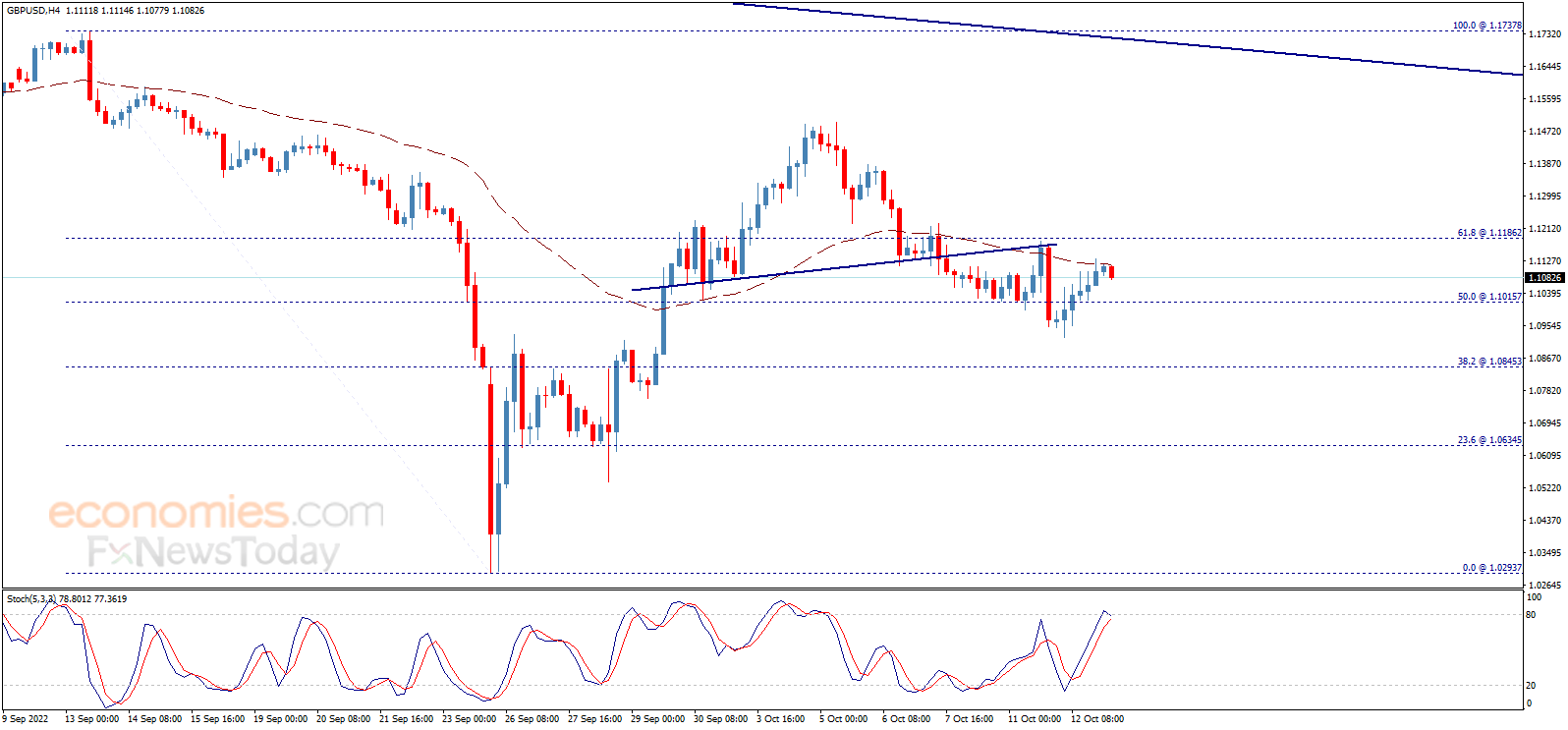
Task: Click the 13 Sep 00:00 time label
Action: point(91,719)
